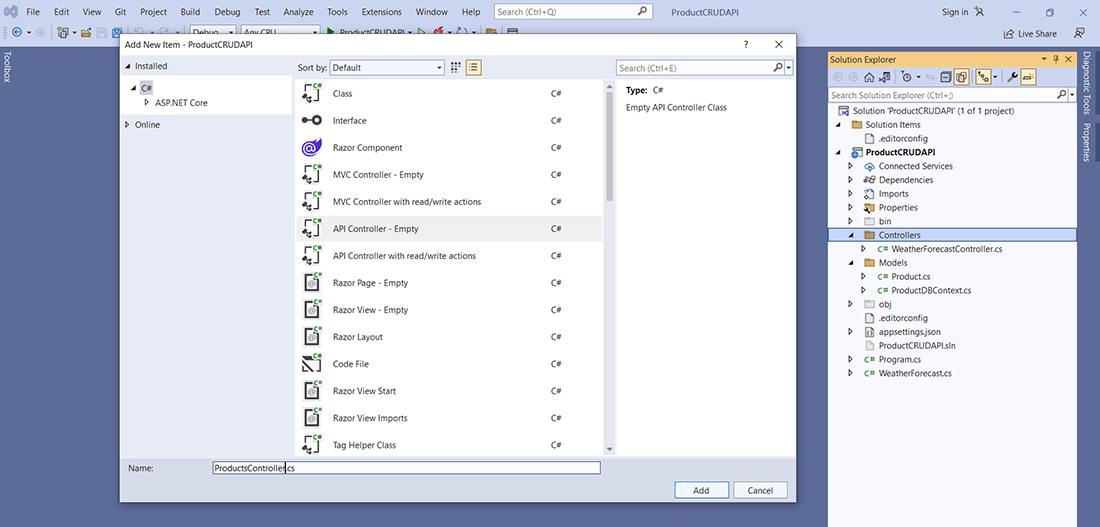Expand the Connected Services node
The image size is (1100, 527).
tap(850, 166)
